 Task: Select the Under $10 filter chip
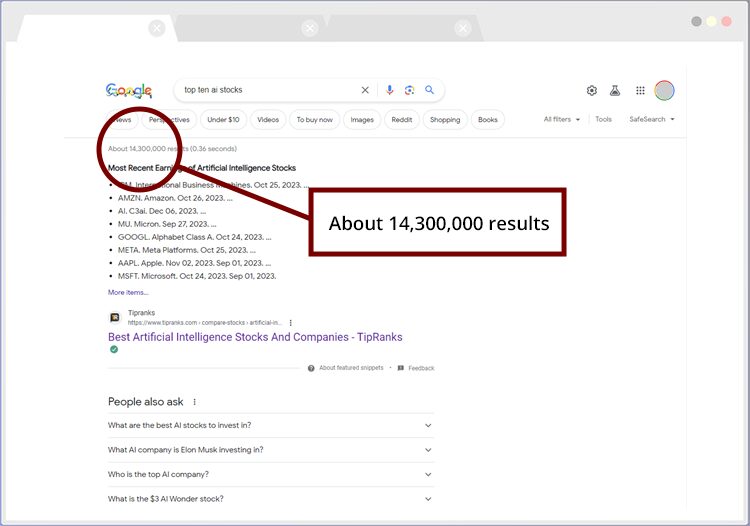coord(223,120)
